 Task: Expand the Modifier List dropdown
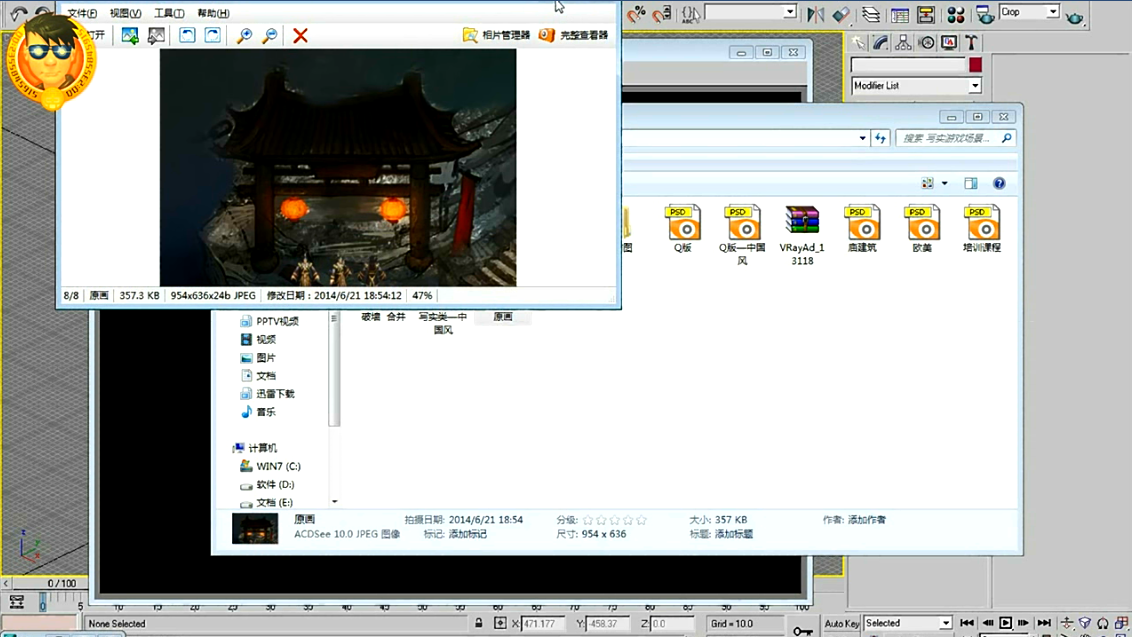click(975, 86)
